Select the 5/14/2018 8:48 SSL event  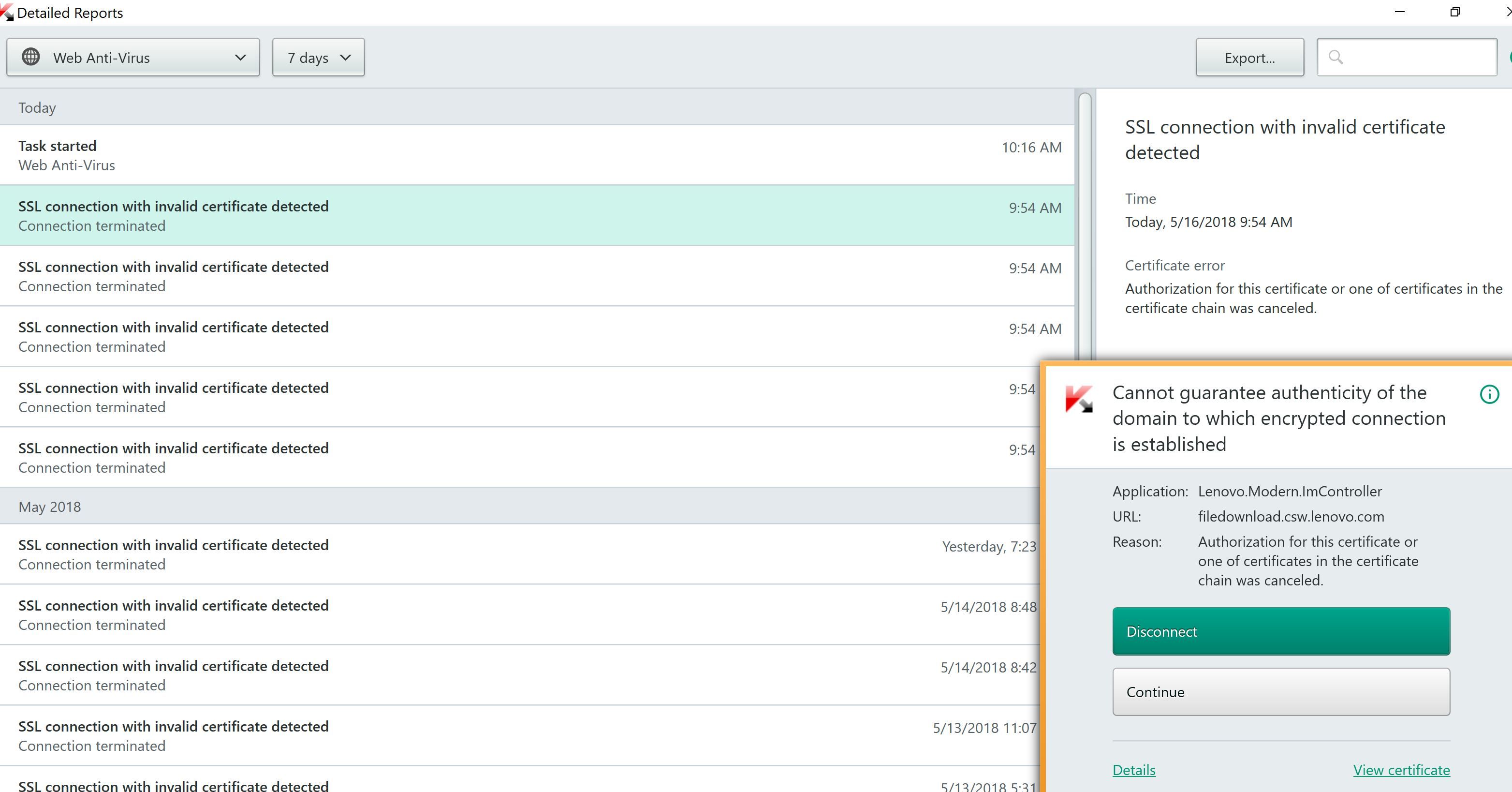[519, 615]
